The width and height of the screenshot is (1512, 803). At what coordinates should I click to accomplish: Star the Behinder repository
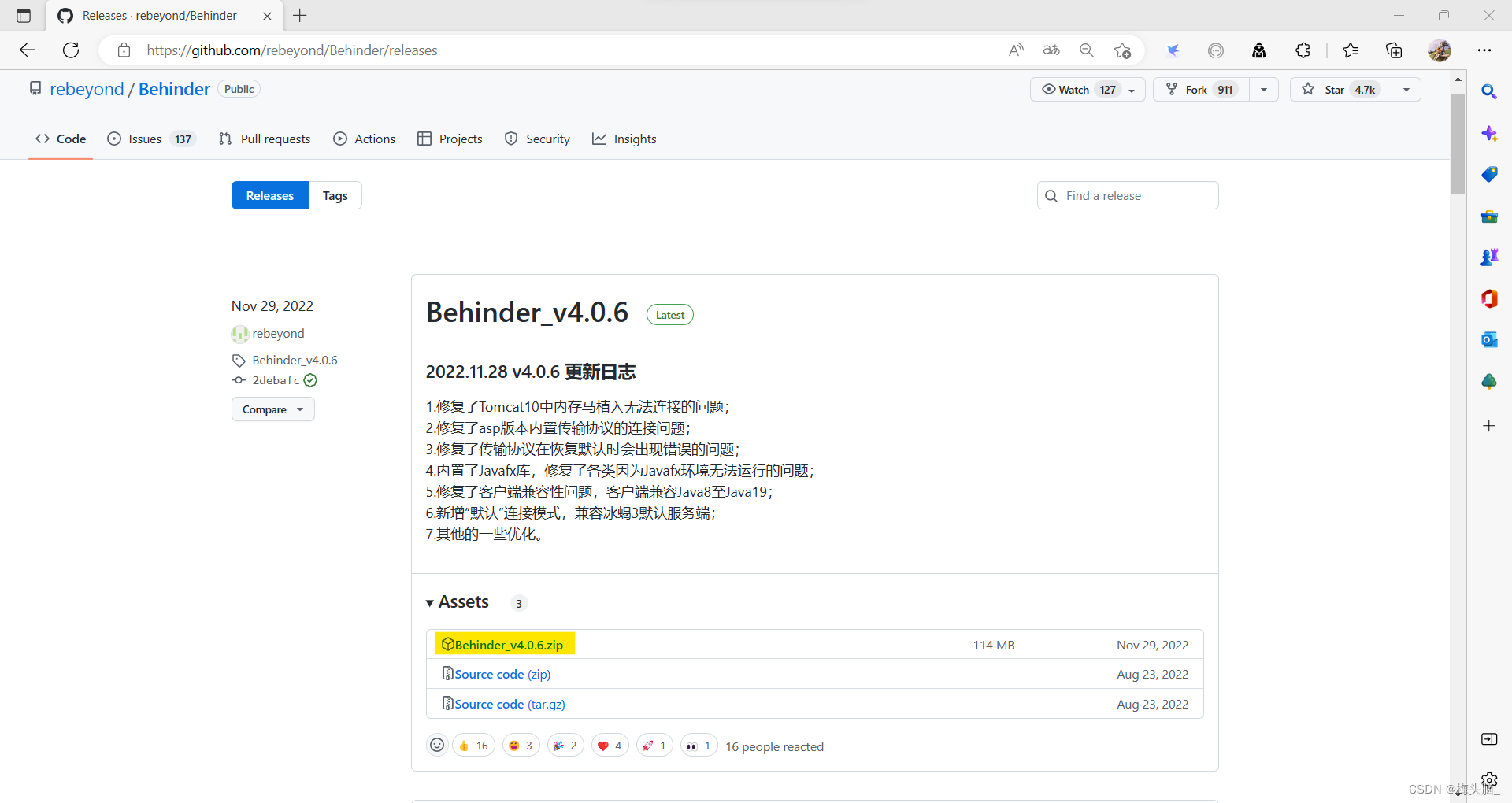tap(1341, 90)
